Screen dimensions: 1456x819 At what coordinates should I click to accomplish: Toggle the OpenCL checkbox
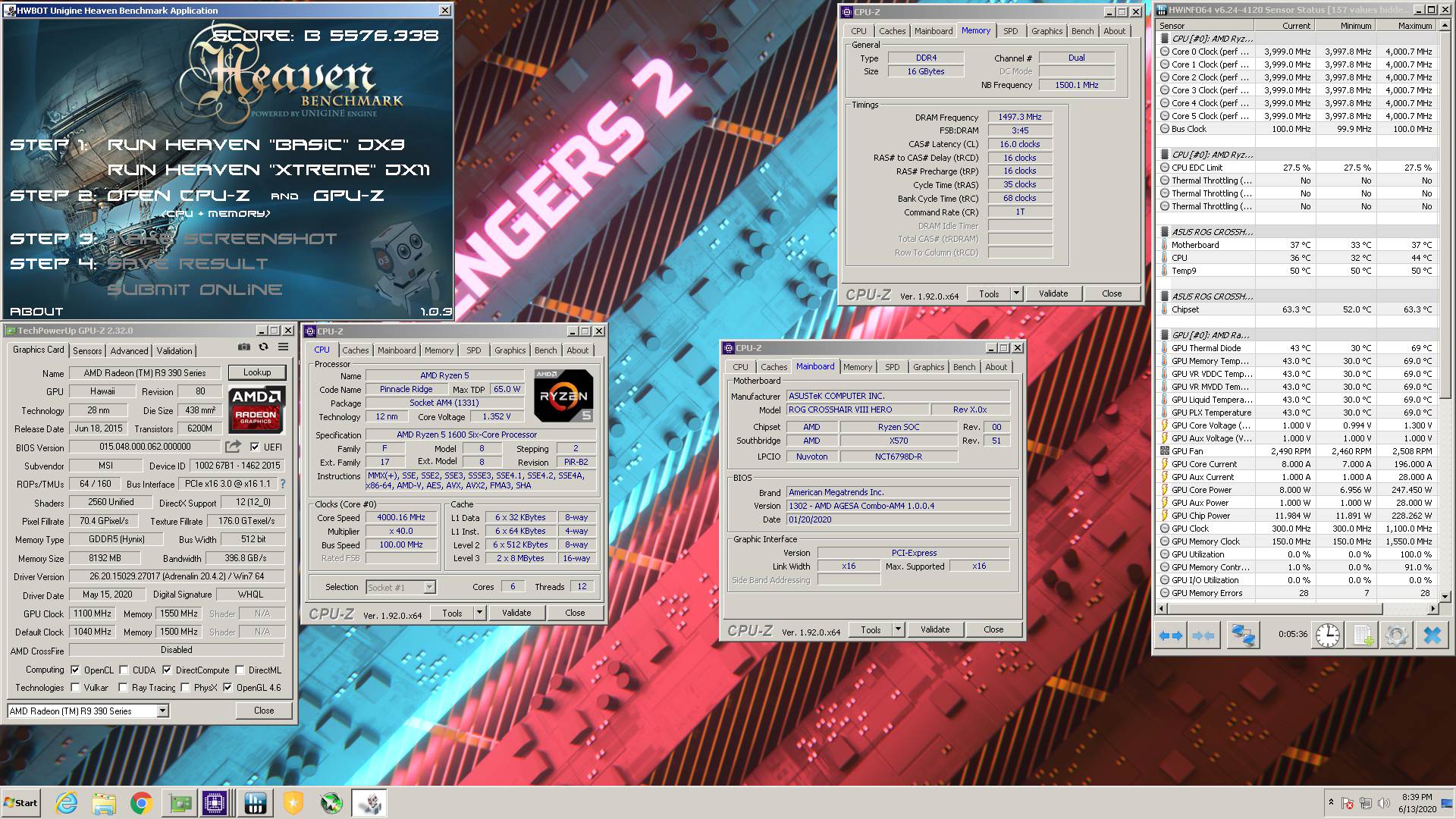pyautogui.click(x=75, y=670)
